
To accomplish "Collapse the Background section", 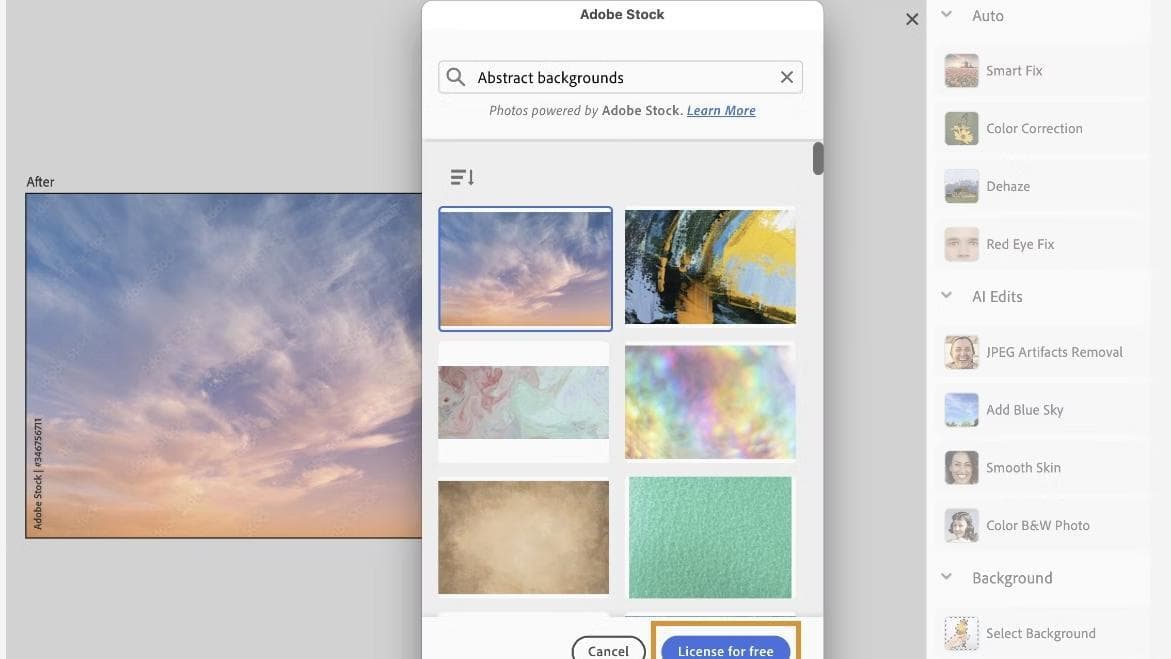I will 947,577.
